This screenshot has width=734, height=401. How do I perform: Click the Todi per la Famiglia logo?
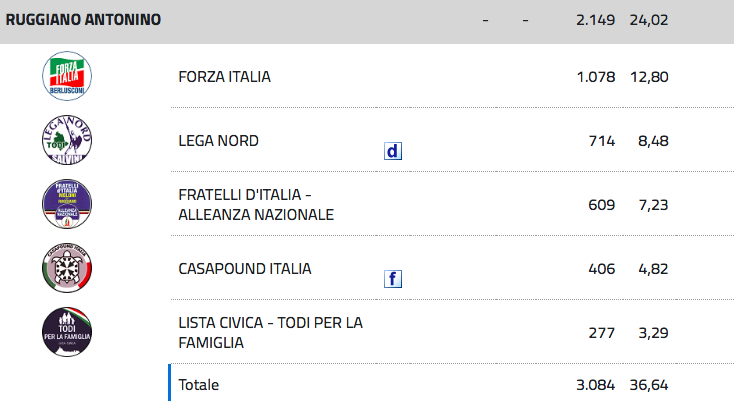pos(67,332)
